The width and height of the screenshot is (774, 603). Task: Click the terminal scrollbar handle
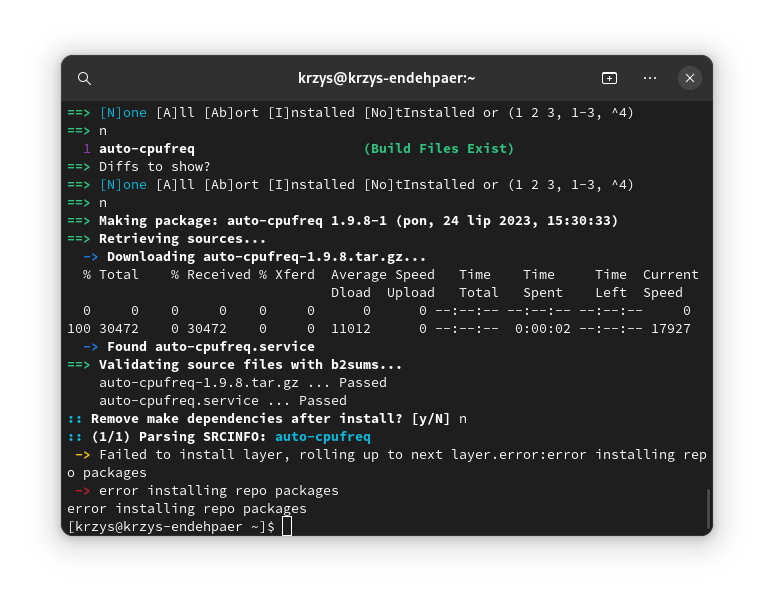click(x=708, y=509)
